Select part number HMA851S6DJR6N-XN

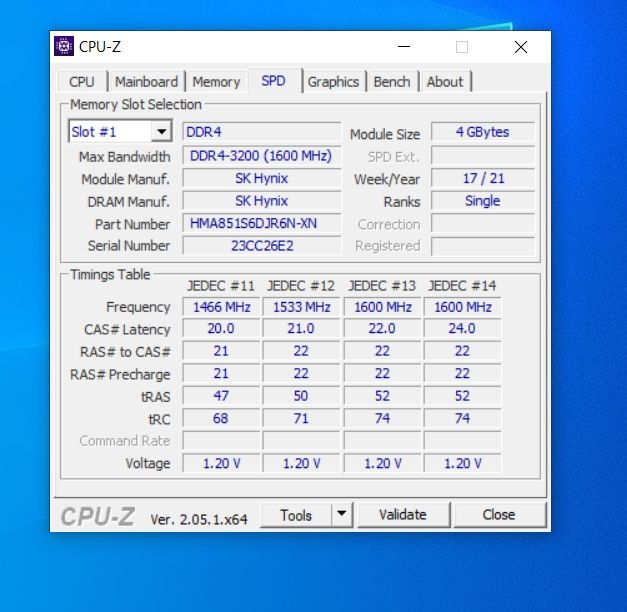point(262,223)
